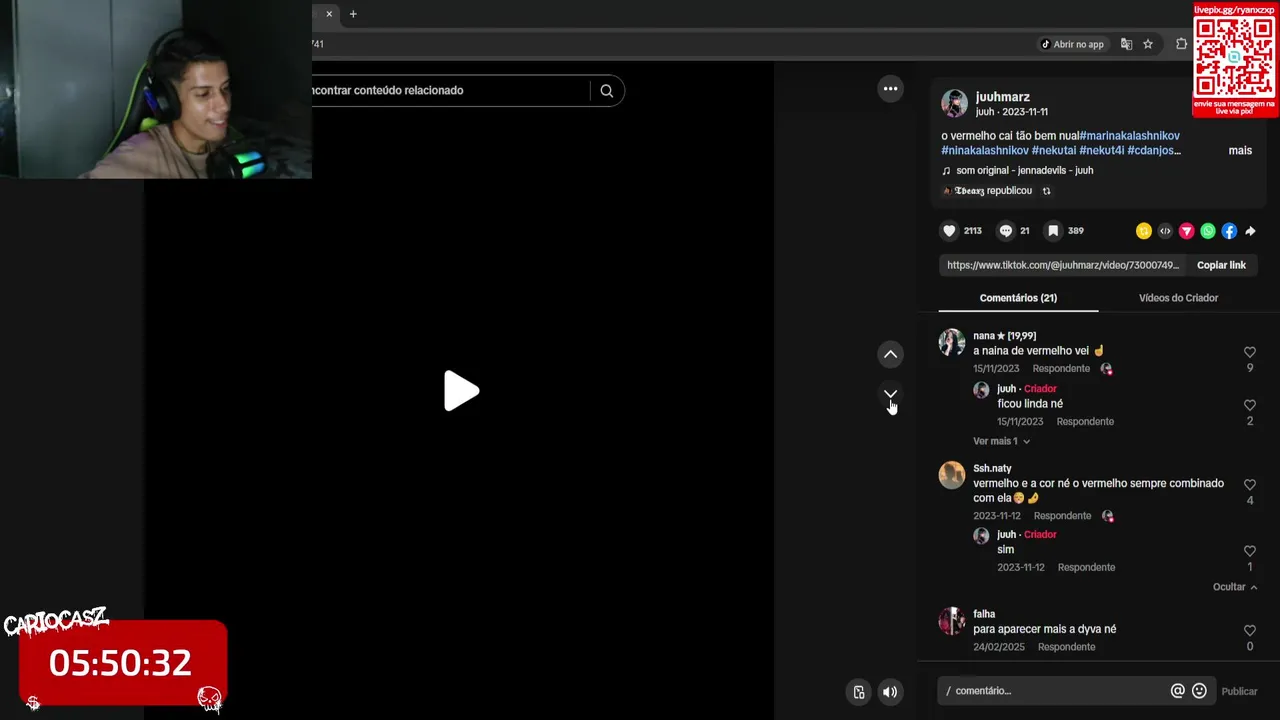Click the creator-liked badge on Ssh.naty's comment
1280x720 pixels.
point(1107,516)
